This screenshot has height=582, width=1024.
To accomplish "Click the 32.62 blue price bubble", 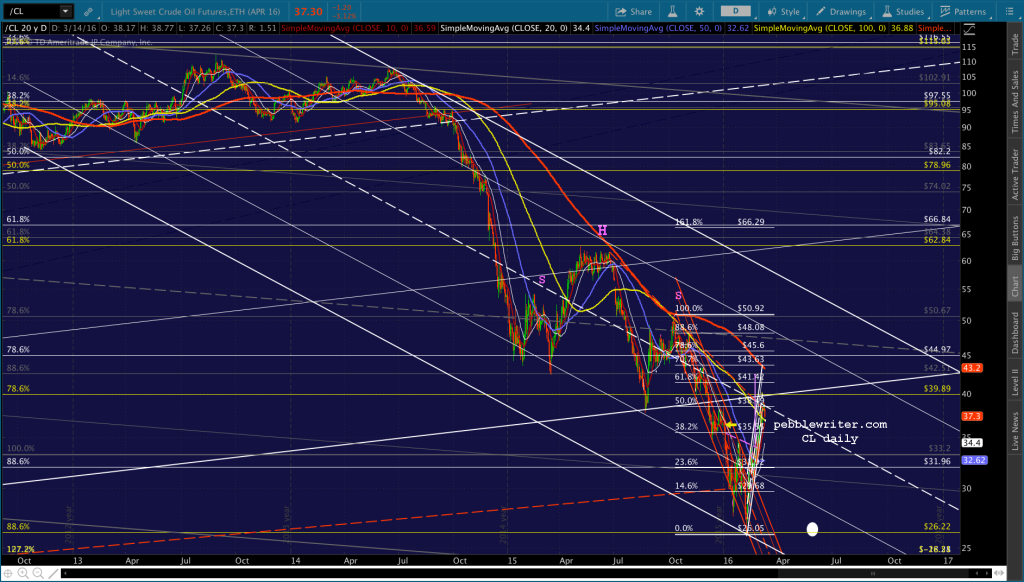I will (x=974, y=461).
